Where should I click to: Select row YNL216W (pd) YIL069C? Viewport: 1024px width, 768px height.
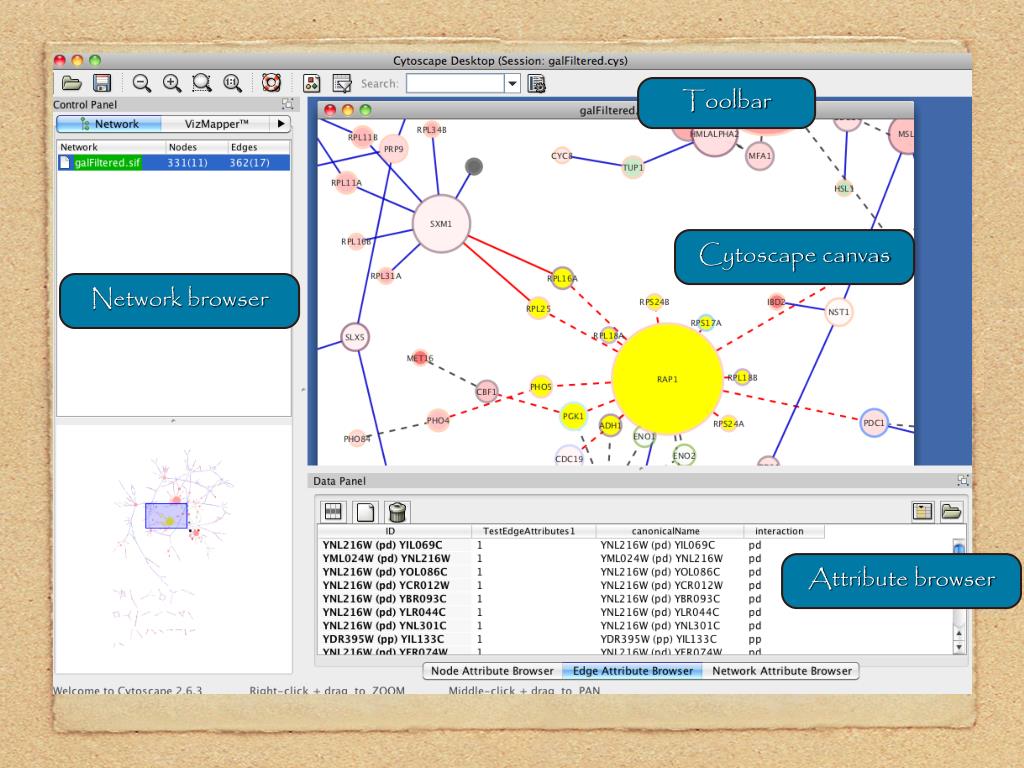point(572,545)
